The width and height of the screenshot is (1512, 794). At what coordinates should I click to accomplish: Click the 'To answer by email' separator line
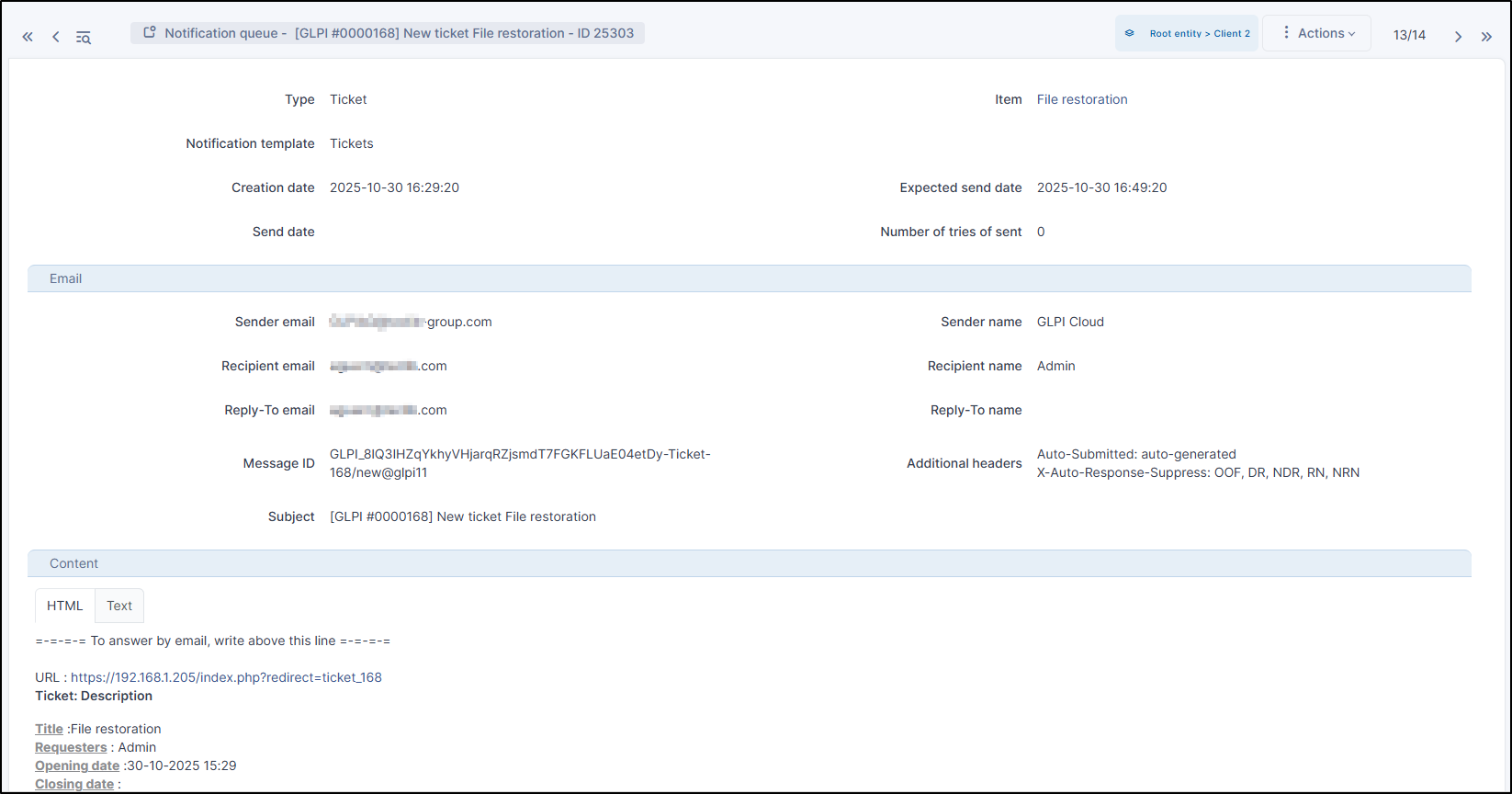click(213, 641)
